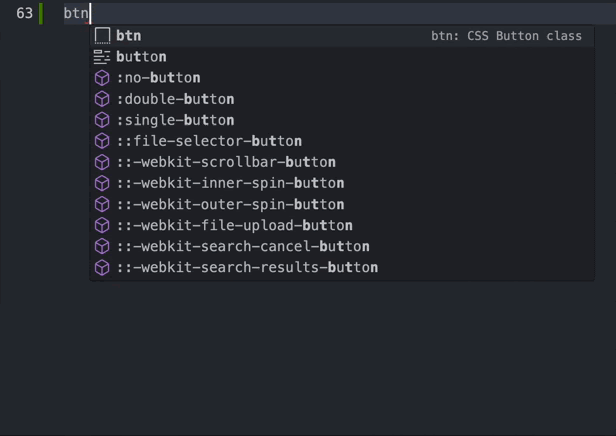Click the cube icon next to ::-webkit-scrollbar-button

click(102, 162)
